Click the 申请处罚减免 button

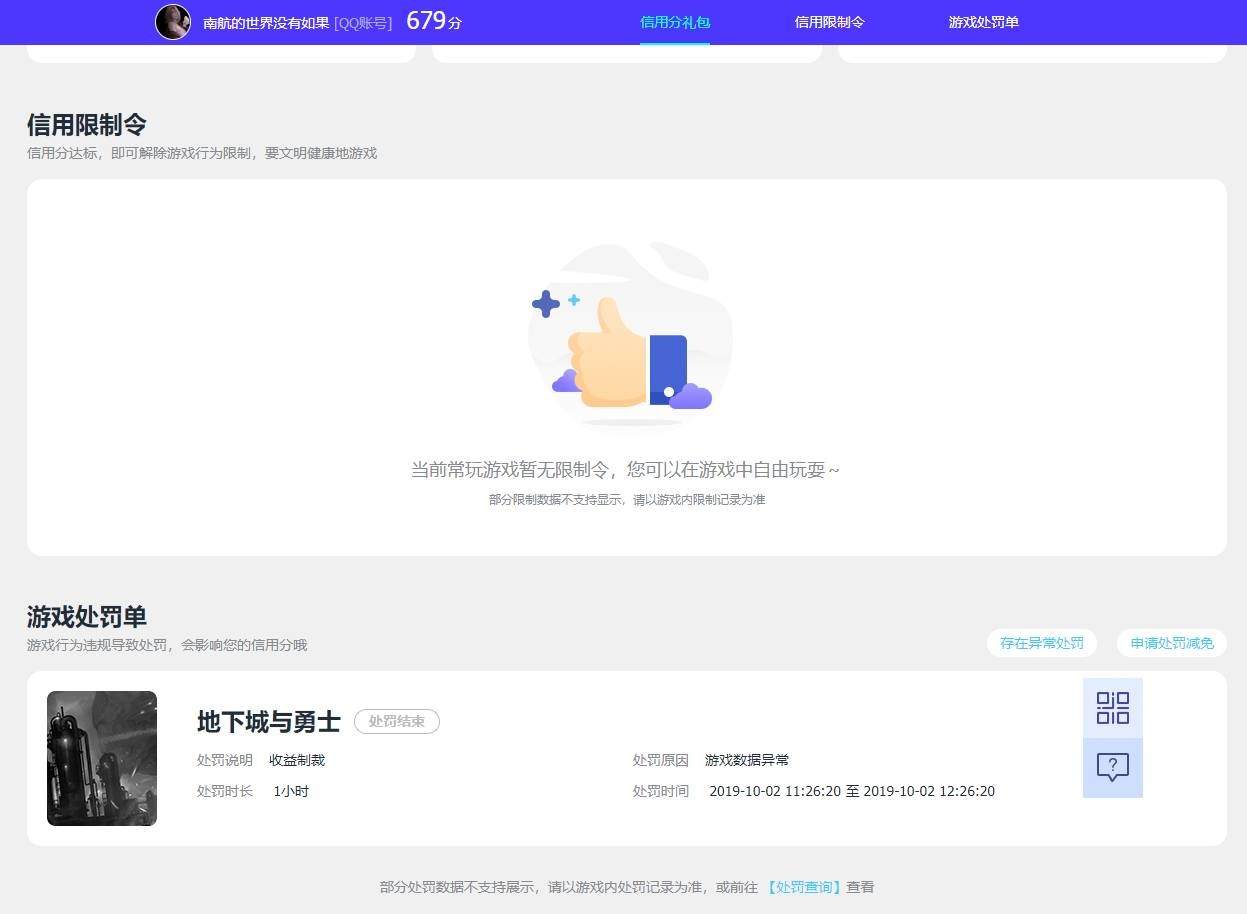[x=1172, y=643]
